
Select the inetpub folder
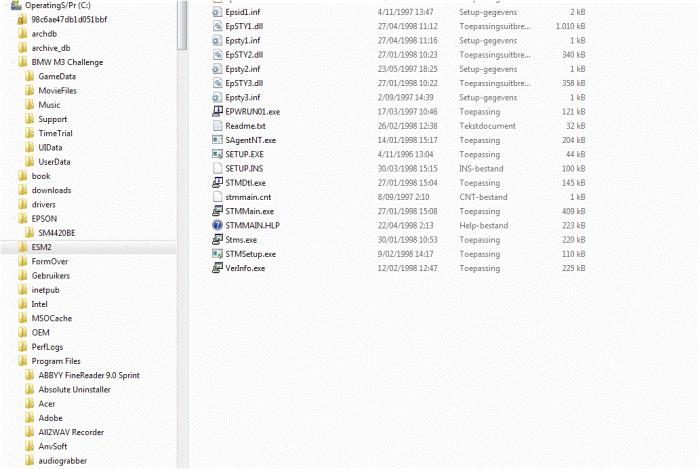pos(46,290)
